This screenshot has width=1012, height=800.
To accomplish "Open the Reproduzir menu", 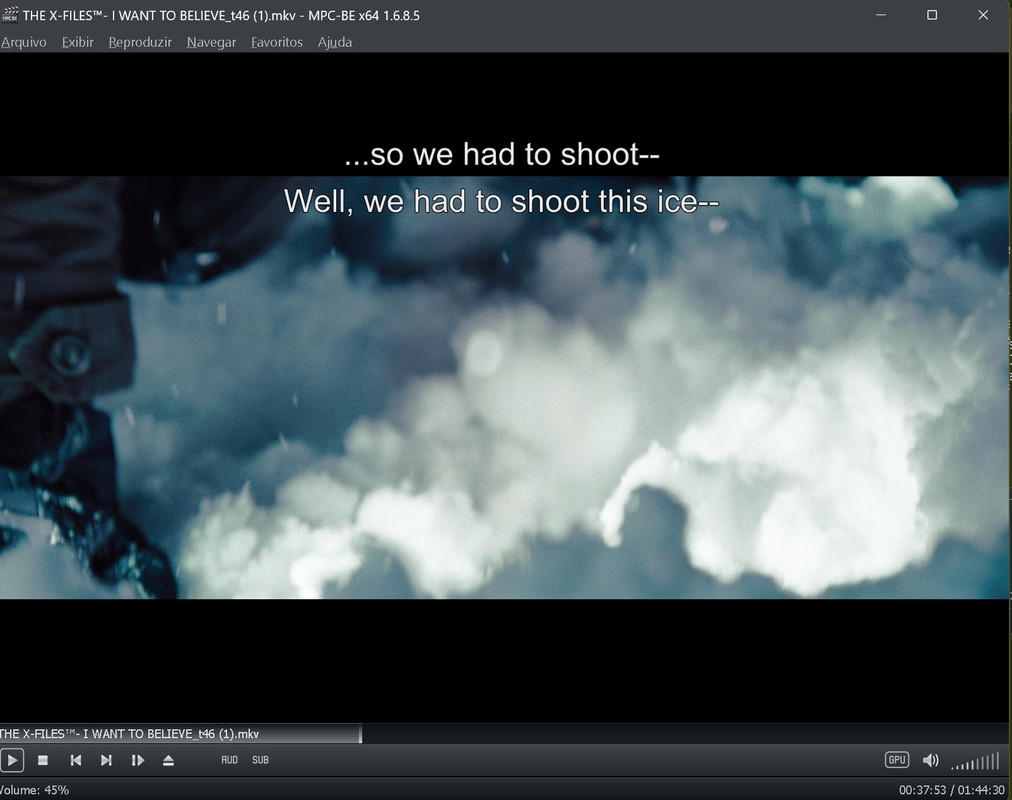I will 140,42.
